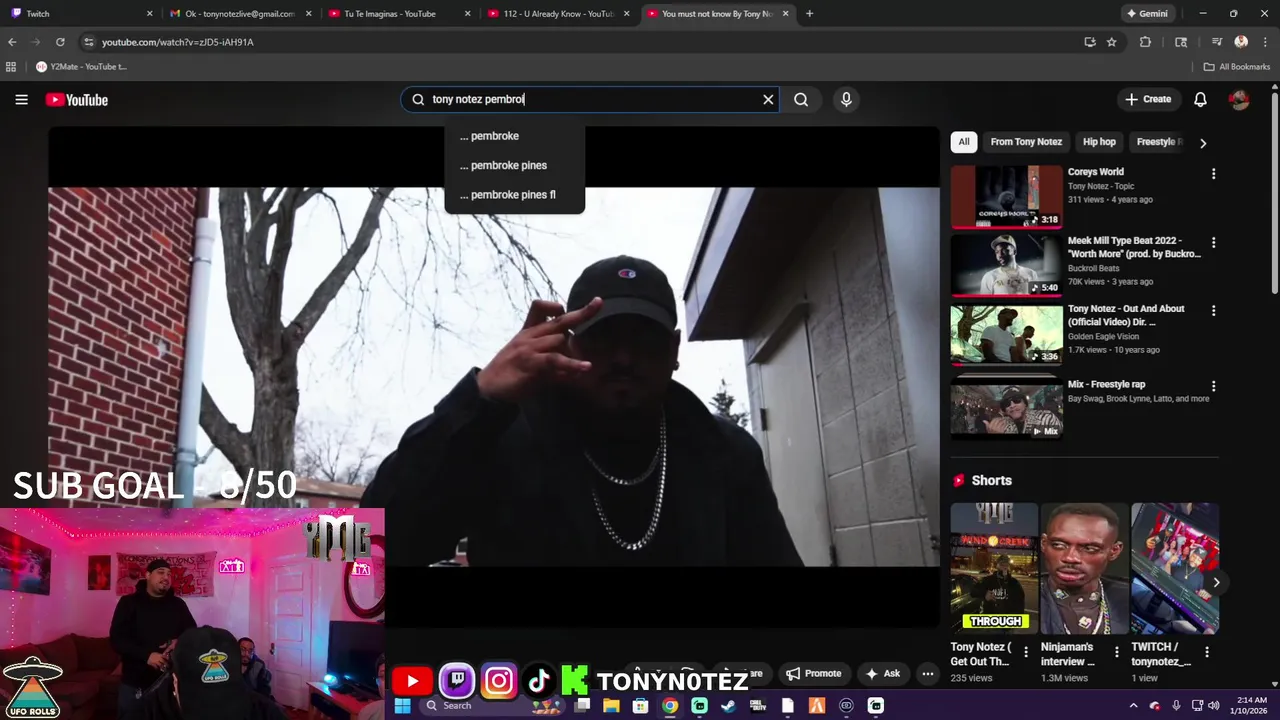Open Coreys World video thumbnail
The height and width of the screenshot is (720, 1280).
pyautogui.click(x=1006, y=197)
